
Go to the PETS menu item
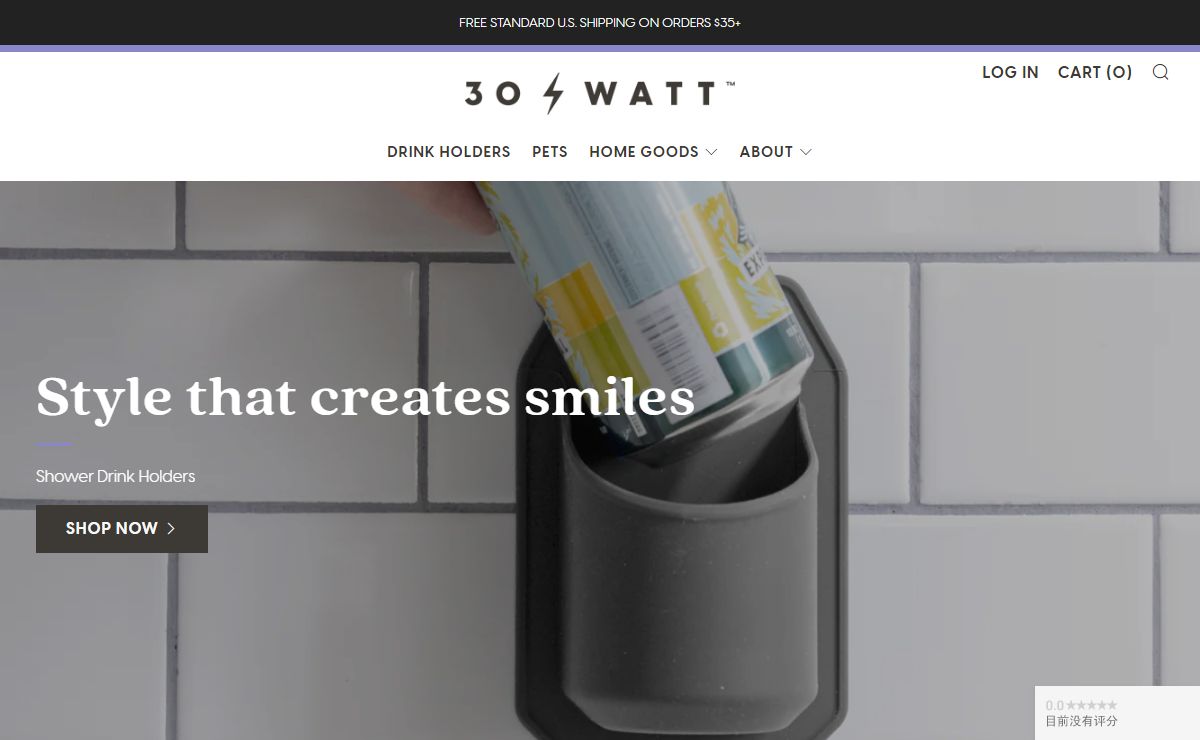pos(550,152)
